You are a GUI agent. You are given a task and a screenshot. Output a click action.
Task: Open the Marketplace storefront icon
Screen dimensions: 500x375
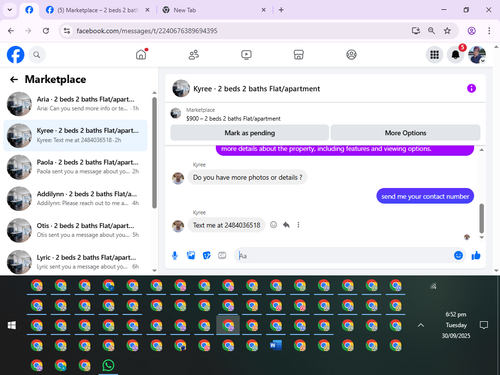(x=299, y=55)
